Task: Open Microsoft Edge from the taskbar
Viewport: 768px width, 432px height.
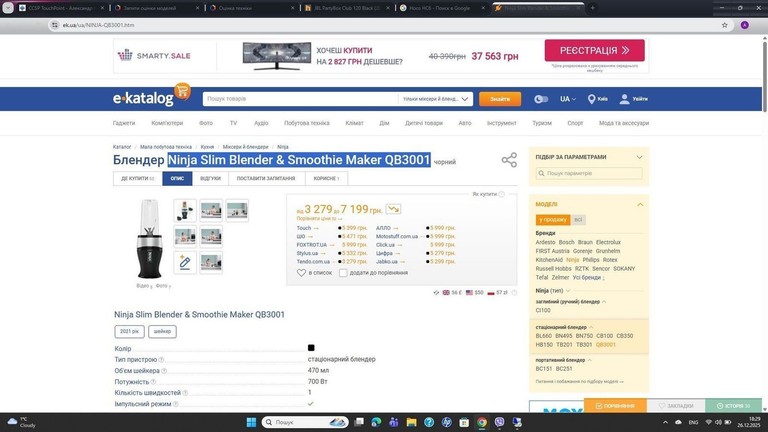Action: [376, 422]
